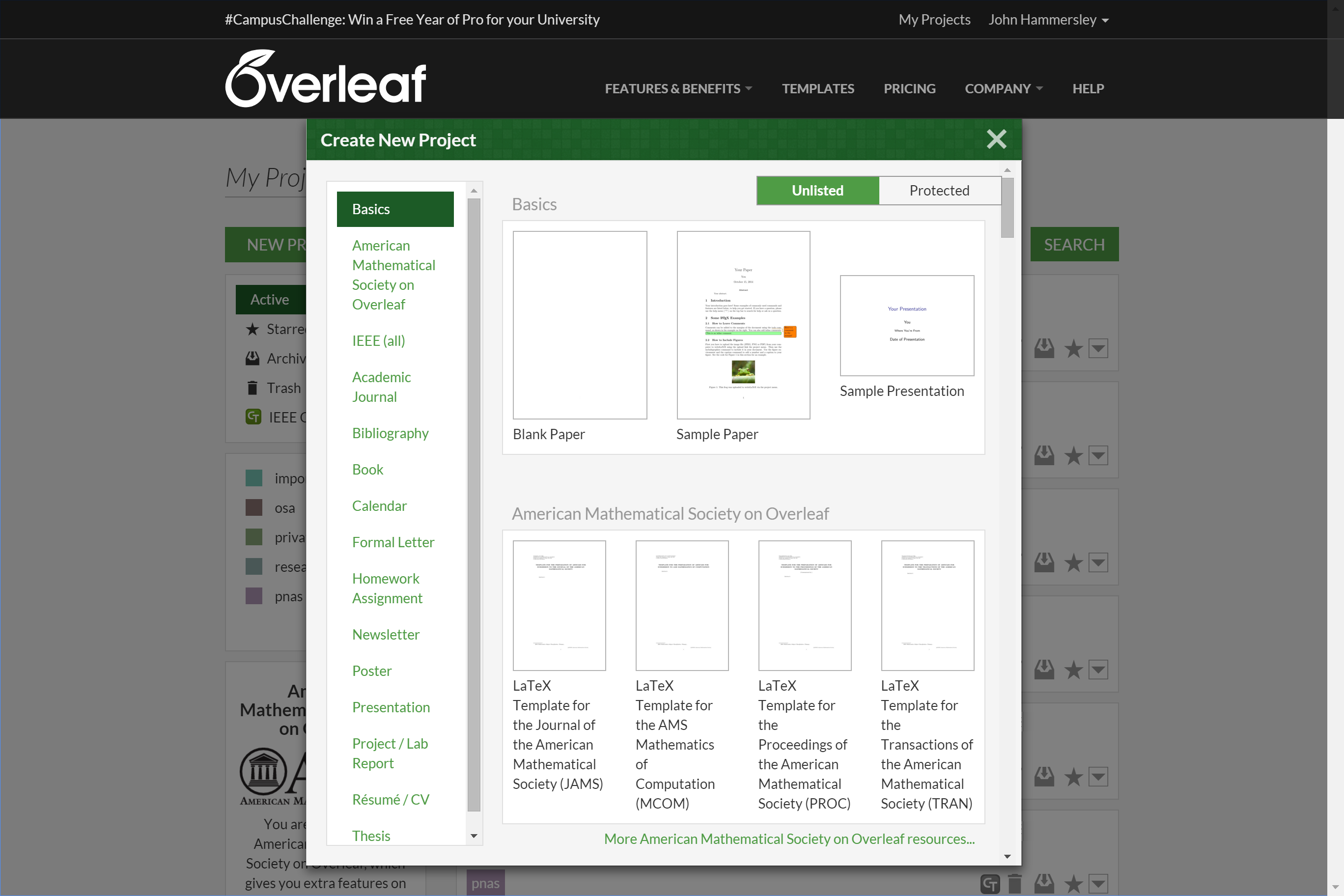Open the Pricing menu item

click(x=910, y=88)
